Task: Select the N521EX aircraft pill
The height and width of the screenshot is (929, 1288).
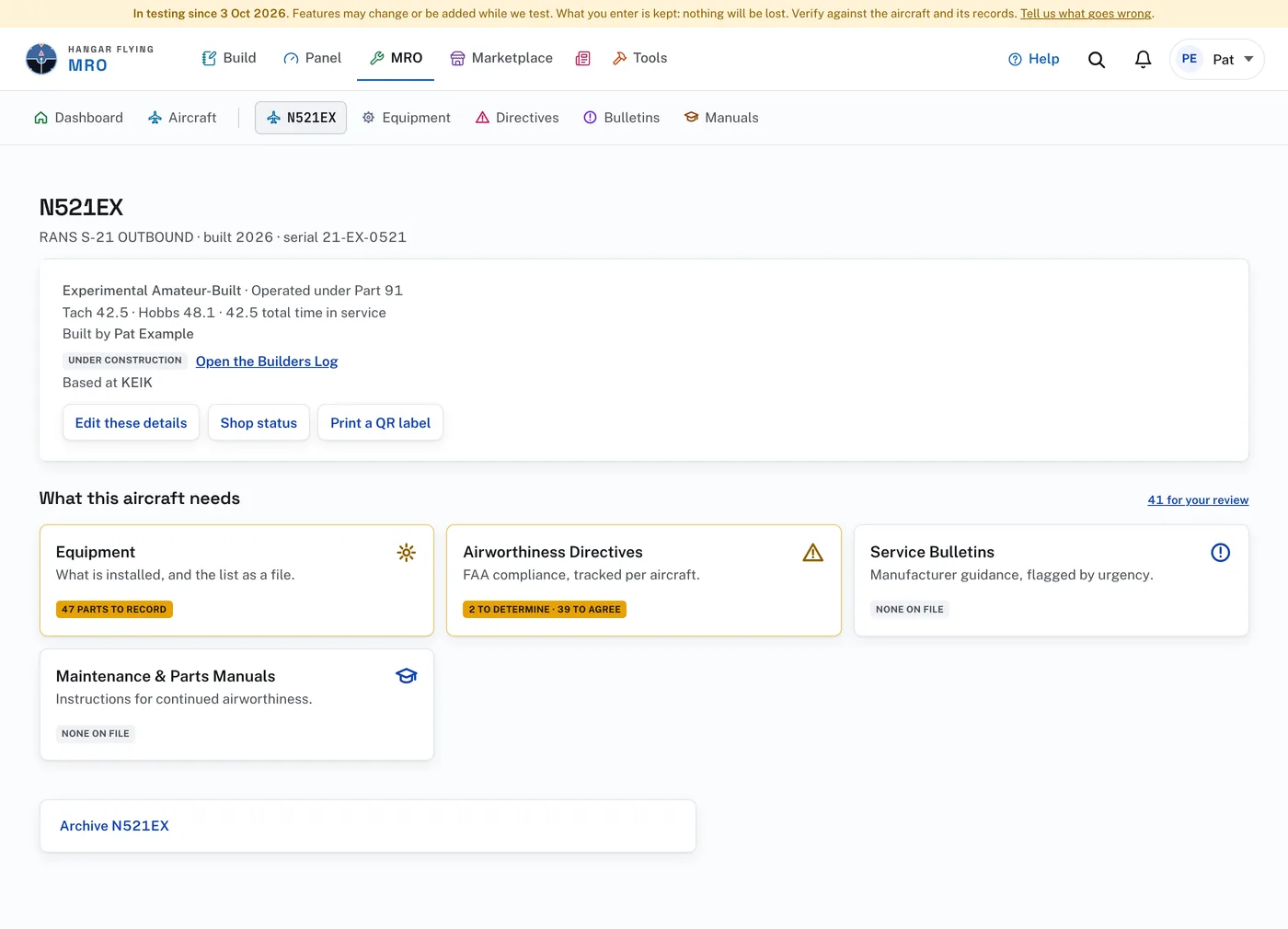Action: click(301, 118)
